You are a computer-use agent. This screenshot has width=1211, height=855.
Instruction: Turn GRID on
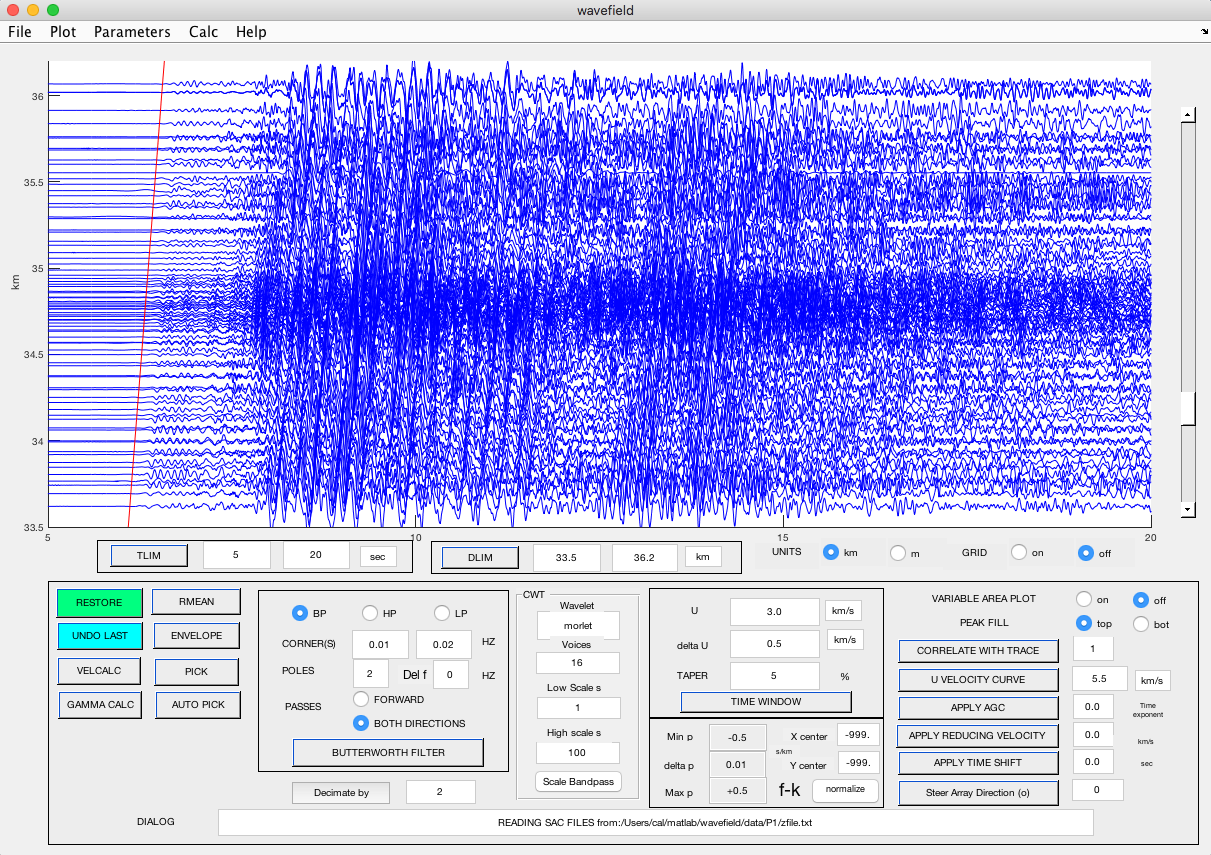point(1019,552)
